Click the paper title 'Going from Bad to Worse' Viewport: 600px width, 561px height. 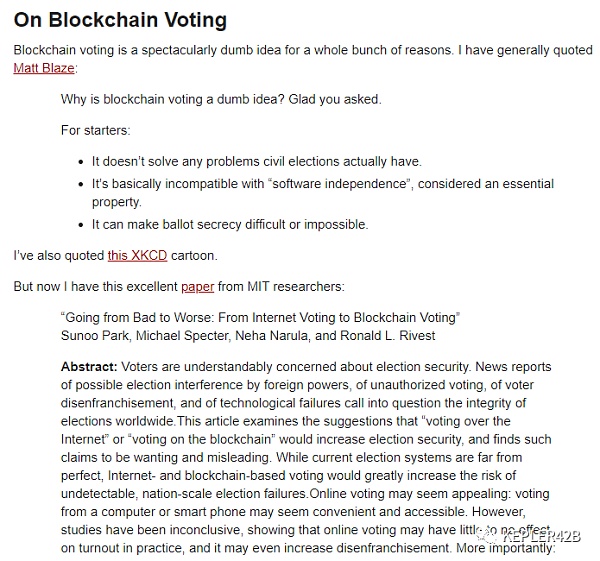260,318
